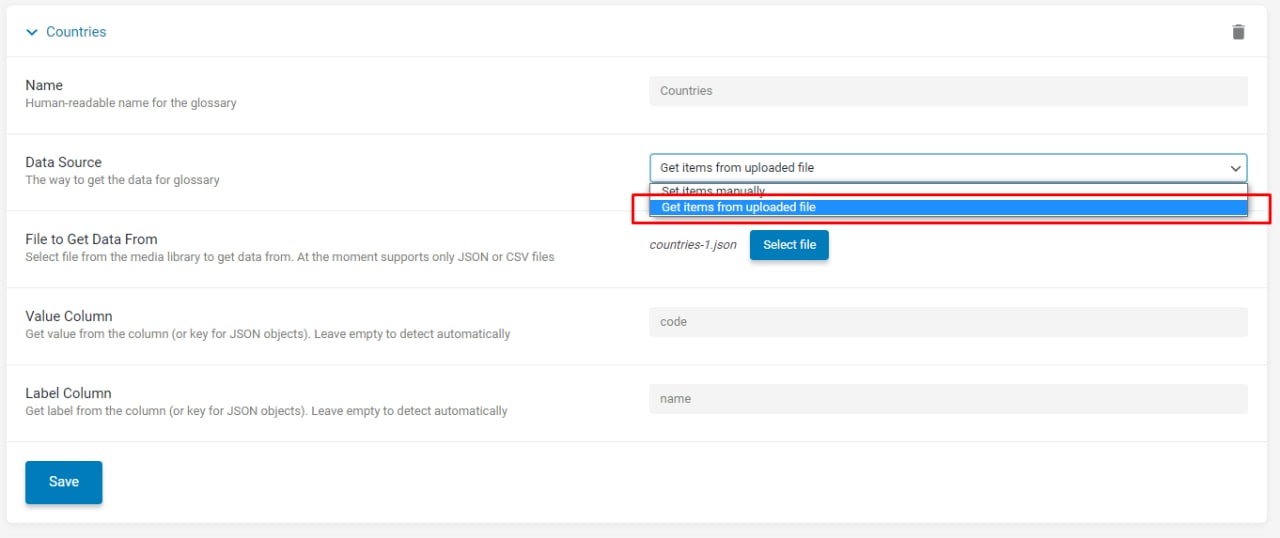1280x538 pixels.
Task: Focus the Value Column input field
Action: [x=948, y=322]
